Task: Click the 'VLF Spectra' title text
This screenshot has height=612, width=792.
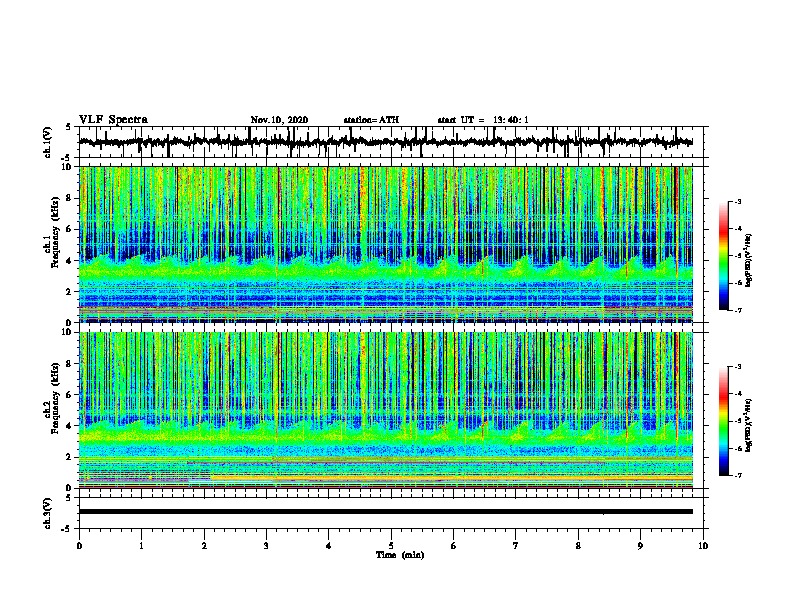Action: point(113,120)
